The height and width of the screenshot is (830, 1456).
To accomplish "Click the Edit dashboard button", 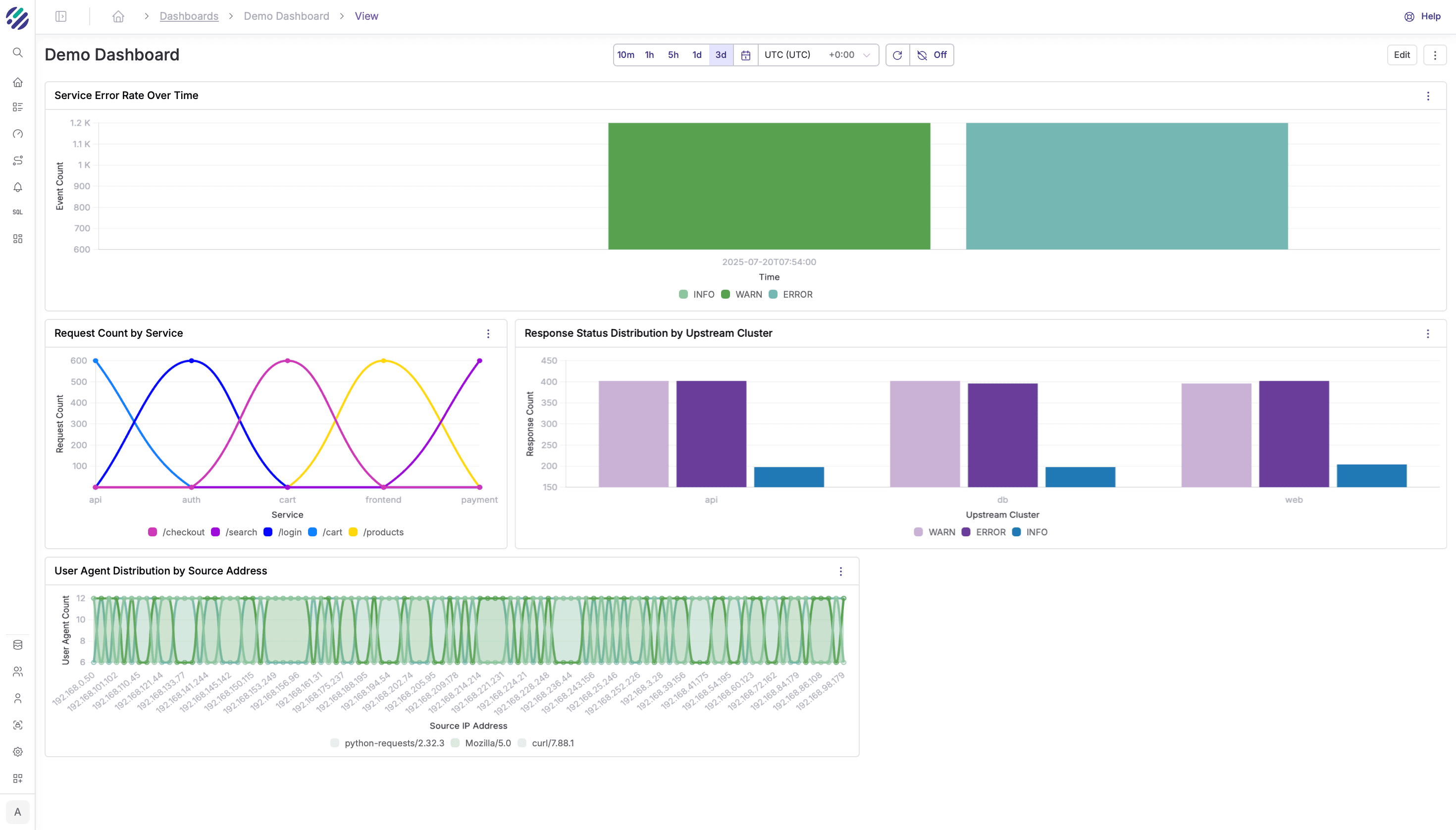I will [1402, 55].
